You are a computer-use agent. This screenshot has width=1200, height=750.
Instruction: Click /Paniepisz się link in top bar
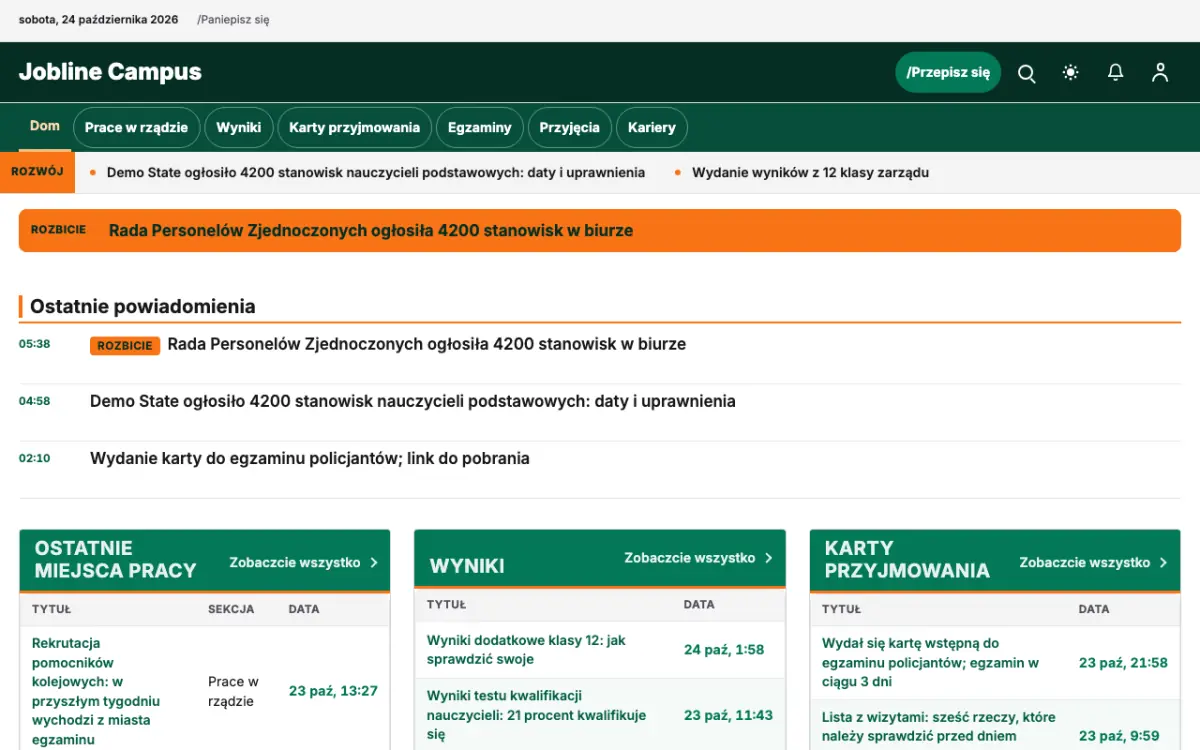coord(233,20)
